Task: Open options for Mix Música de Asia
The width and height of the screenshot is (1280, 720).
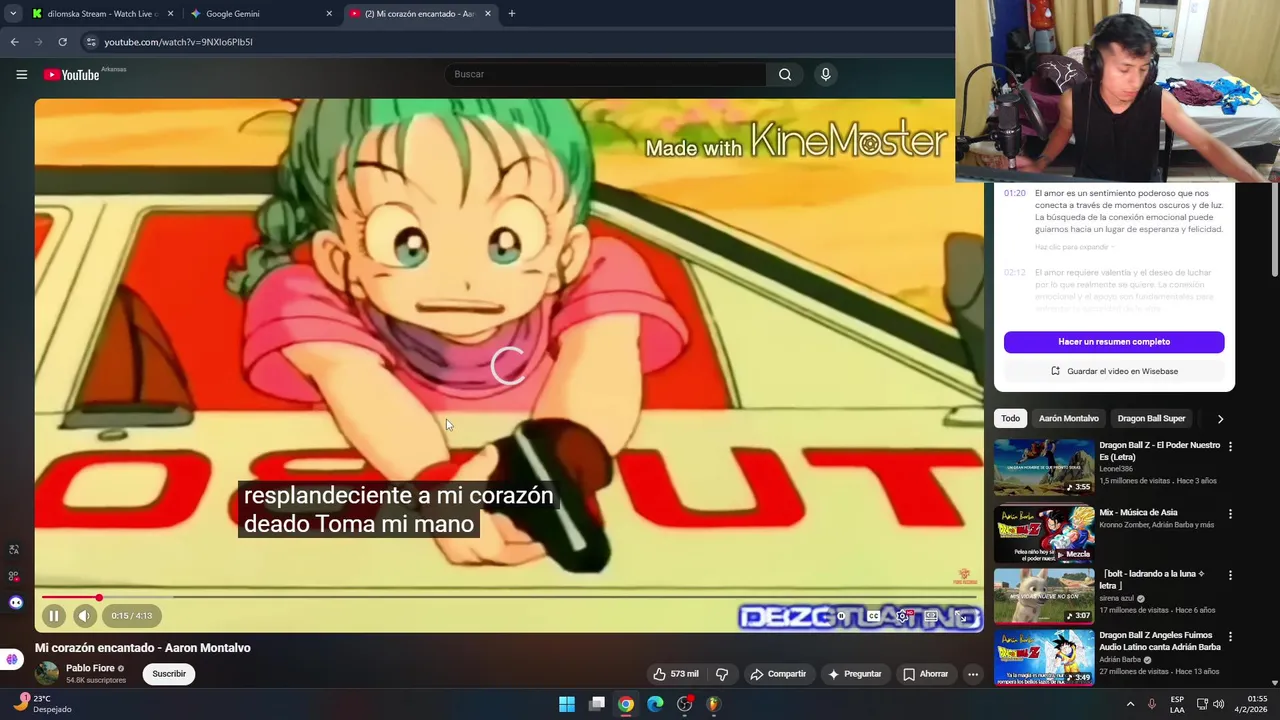Action: click(x=1230, y=514)
